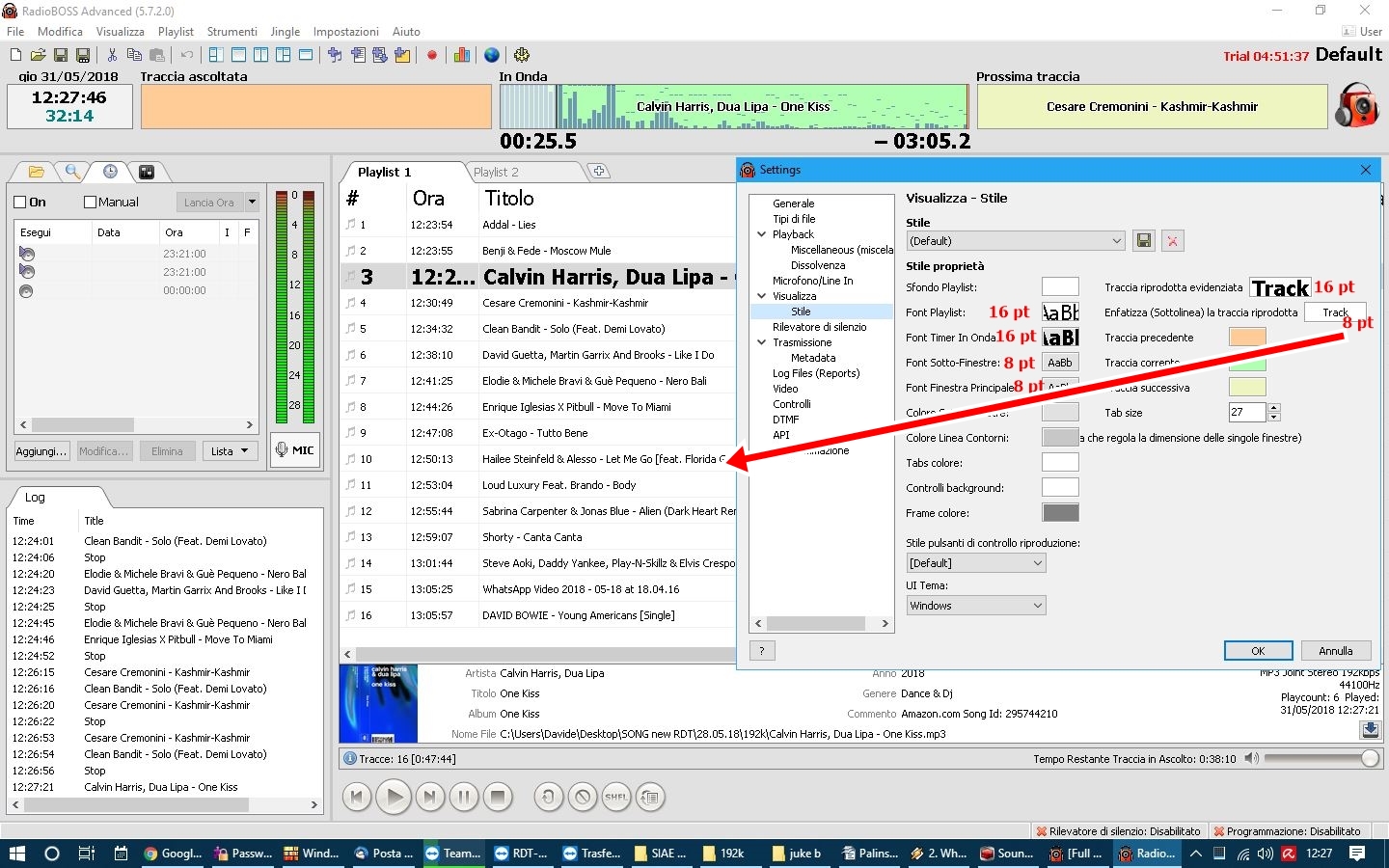
Task: Open the Strumenti menu
Action: [231, 32]
